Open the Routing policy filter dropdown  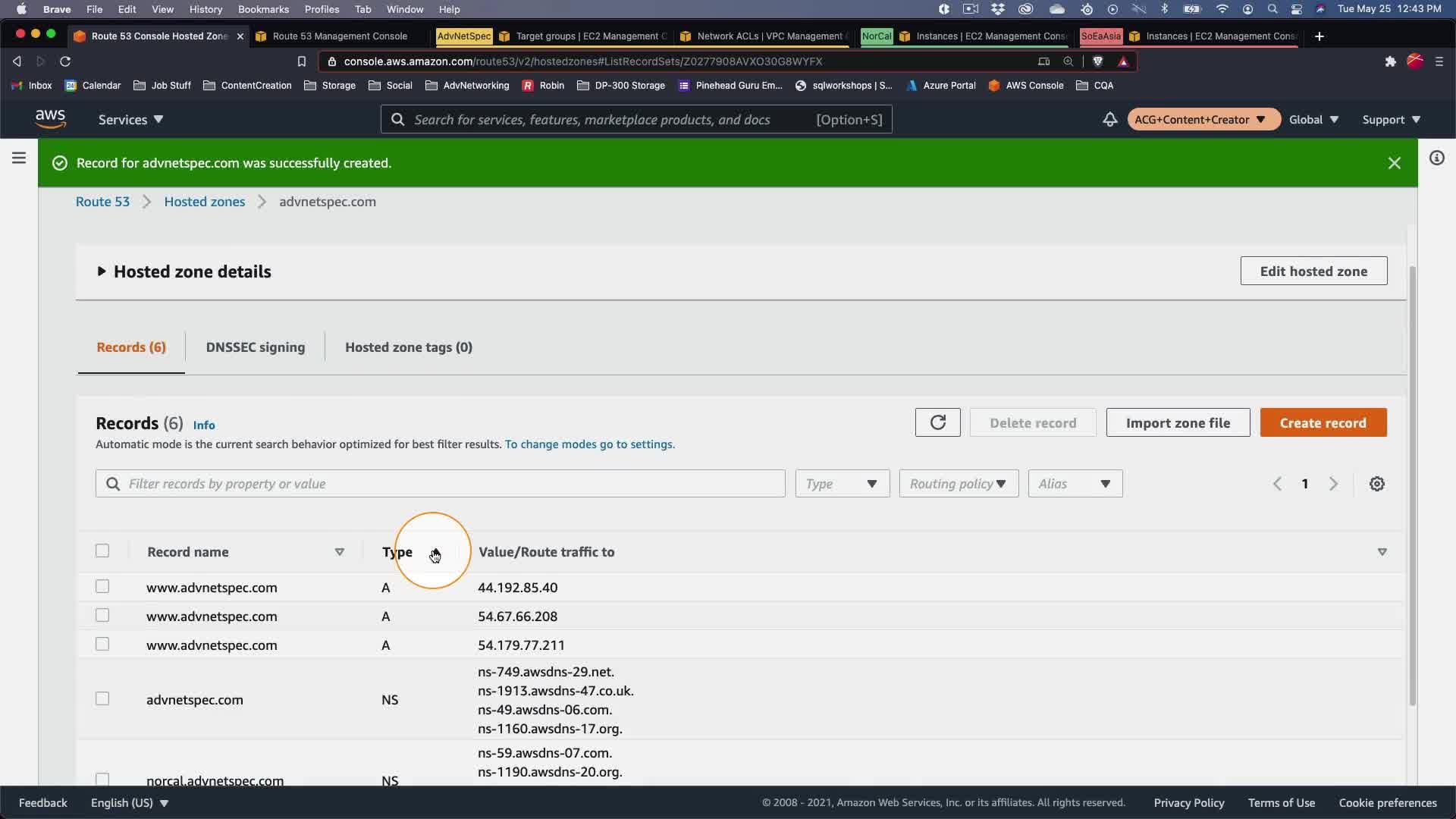click(x=959, y=484)
